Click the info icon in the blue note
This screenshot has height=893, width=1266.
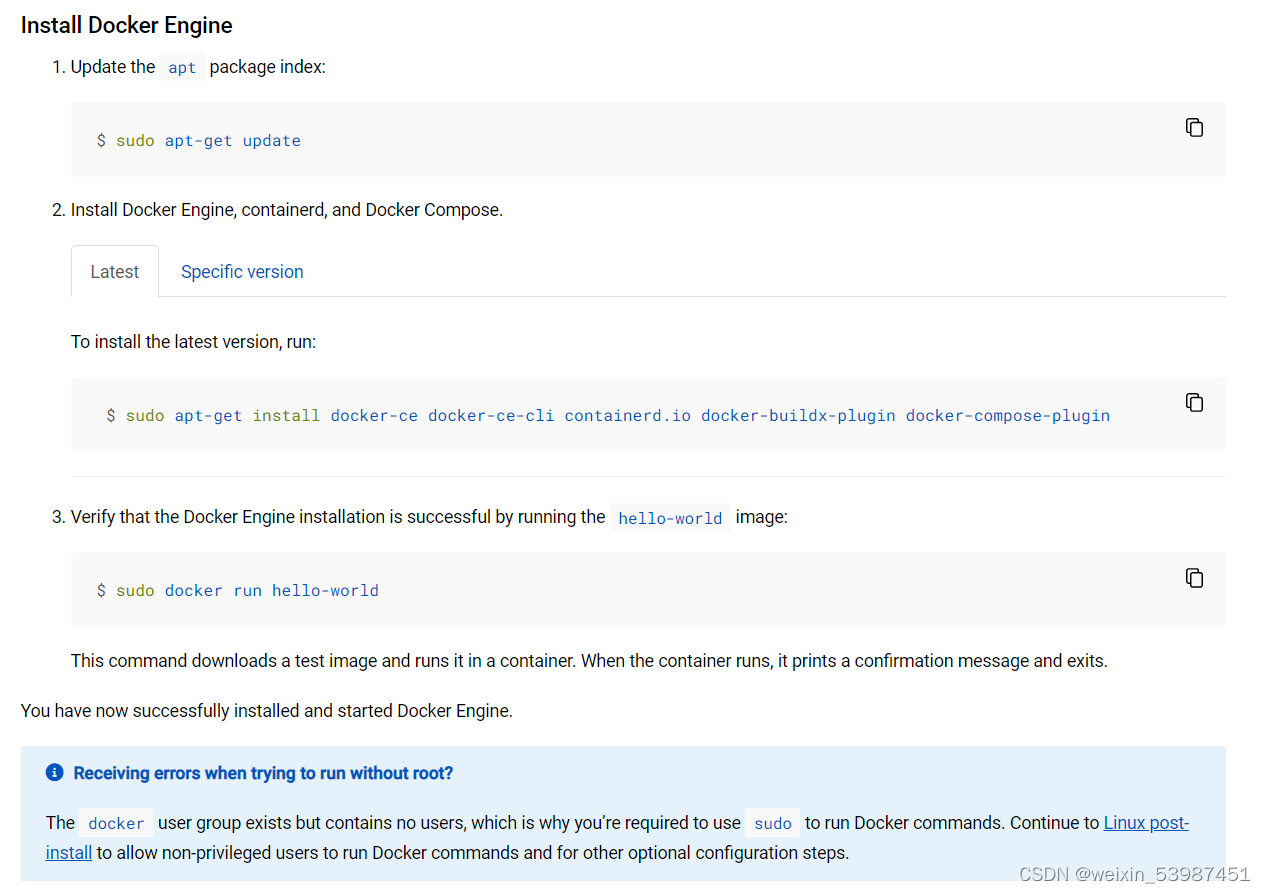click(x=54, y=772)
